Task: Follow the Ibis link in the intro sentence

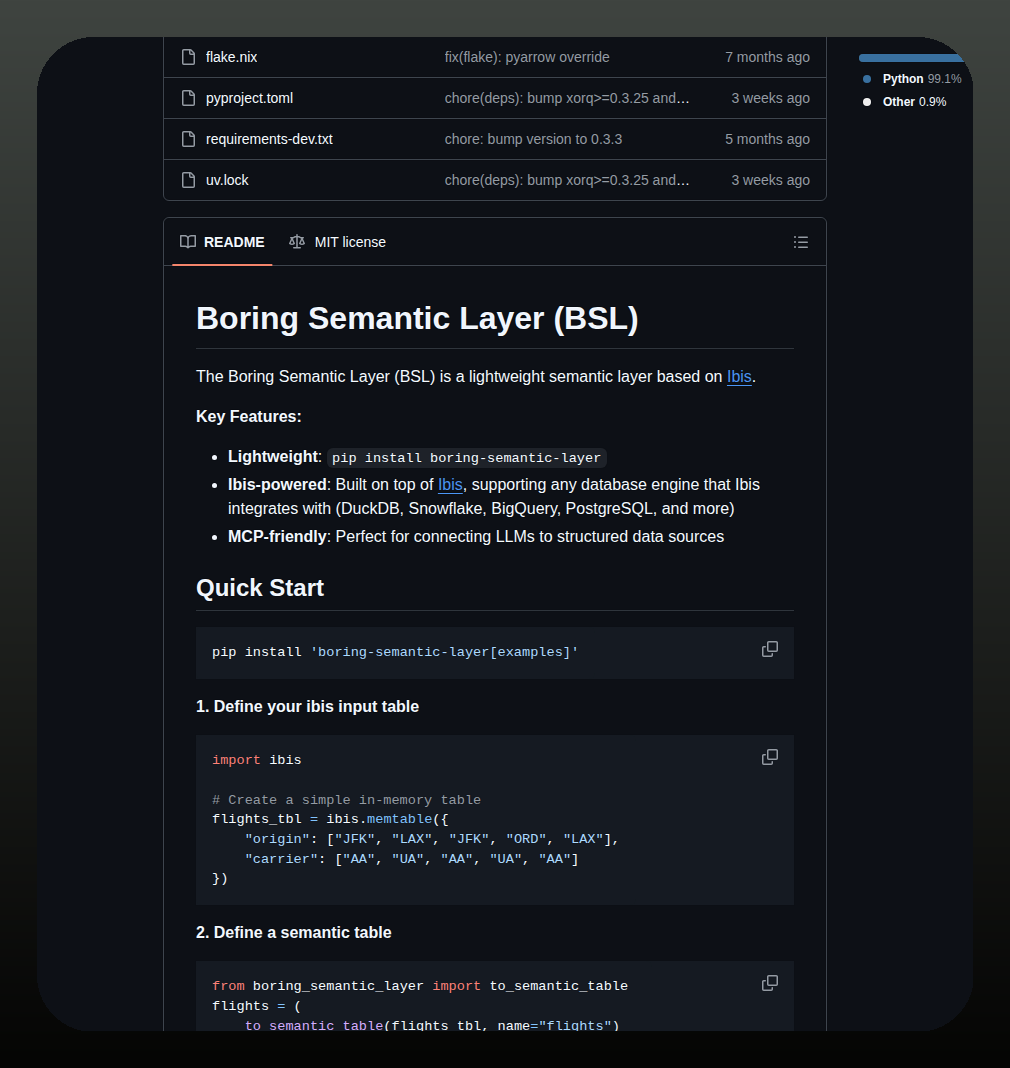Action: click(739, 377)
